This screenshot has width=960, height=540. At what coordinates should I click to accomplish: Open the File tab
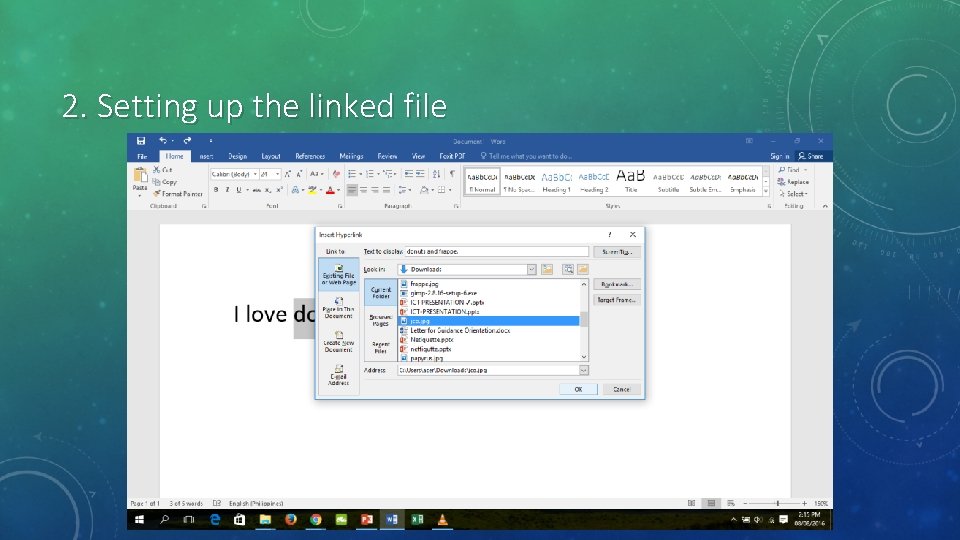[142, 156]
